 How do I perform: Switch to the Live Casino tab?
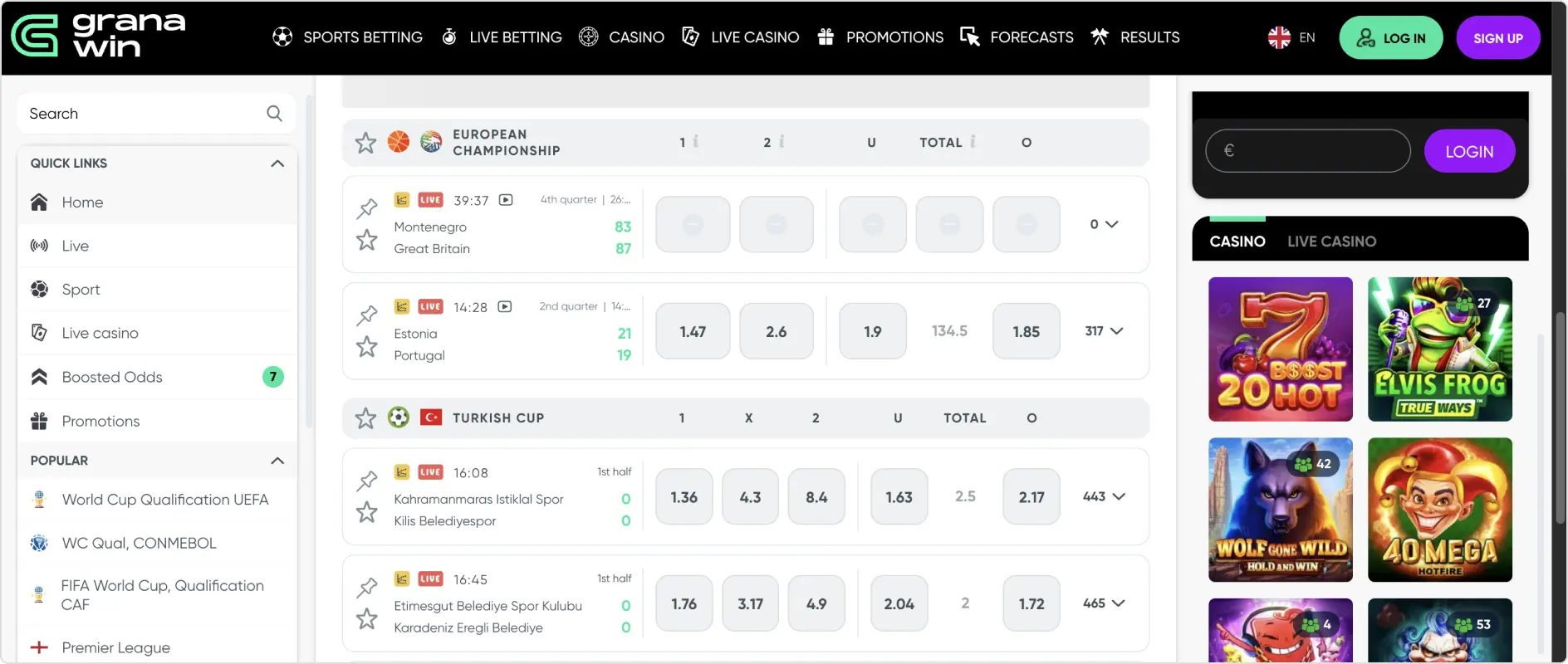(1331, 242)
